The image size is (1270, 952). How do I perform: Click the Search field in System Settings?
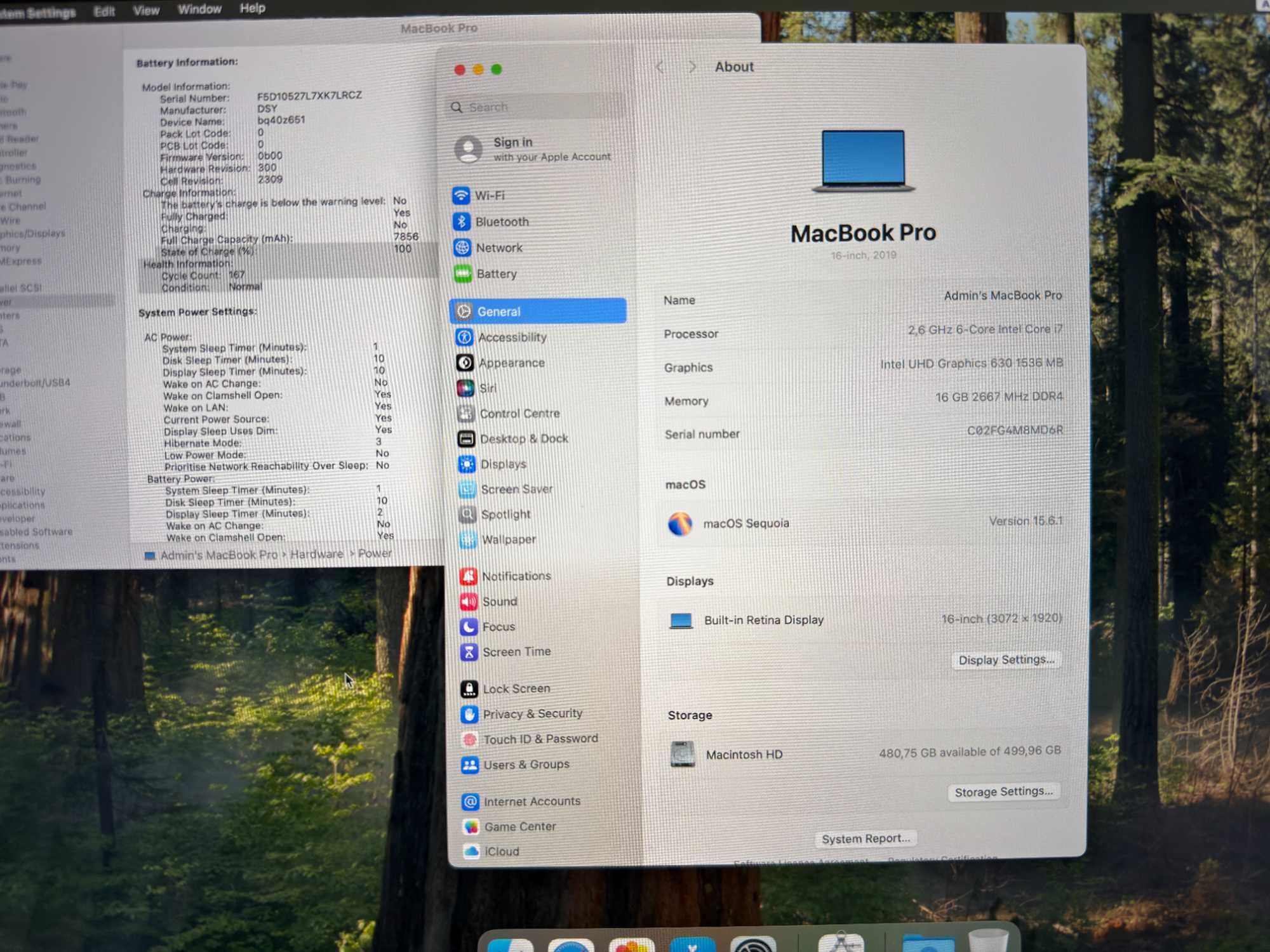click(535, 107)
